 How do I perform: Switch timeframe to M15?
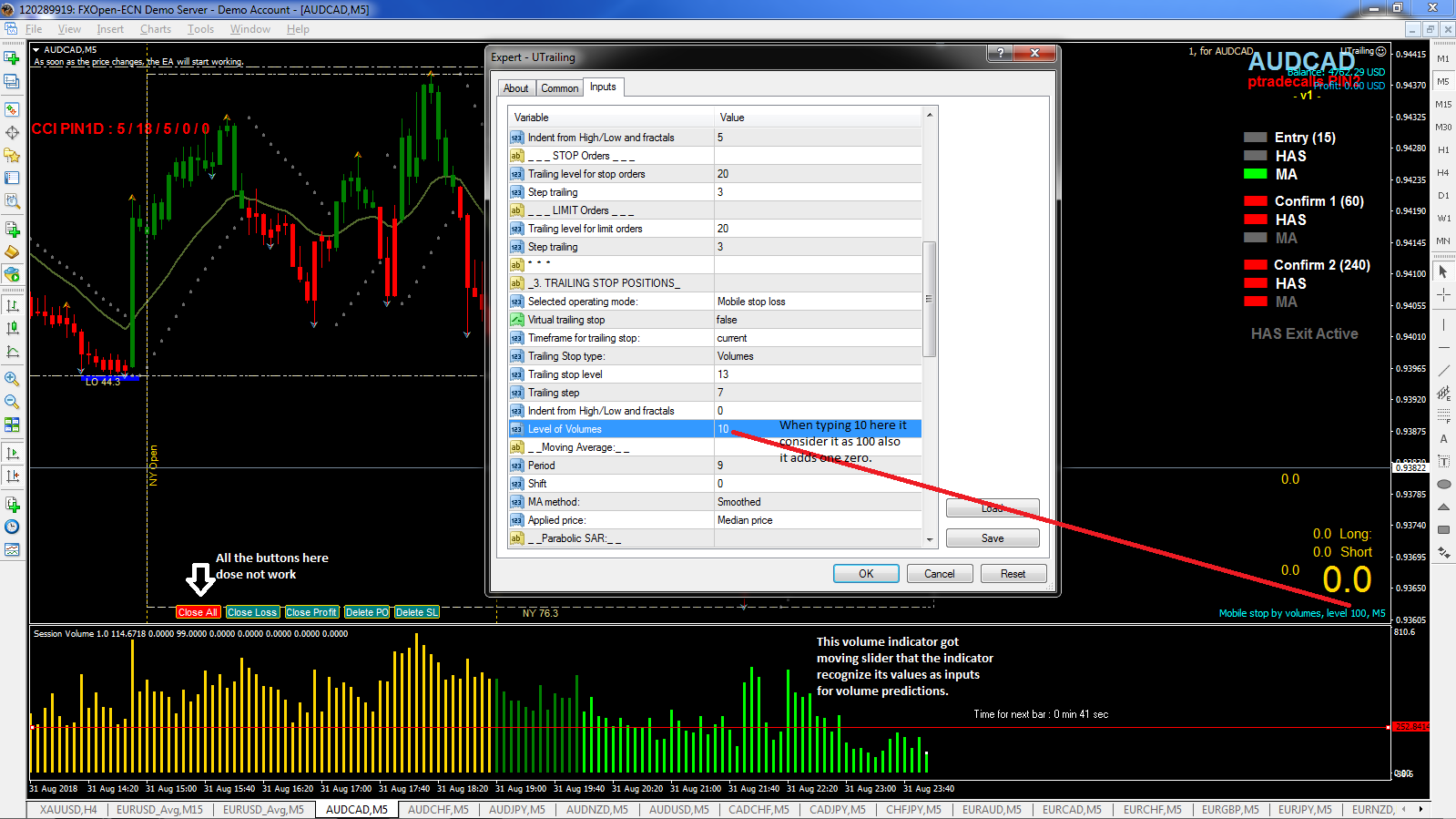point(1443,105)
